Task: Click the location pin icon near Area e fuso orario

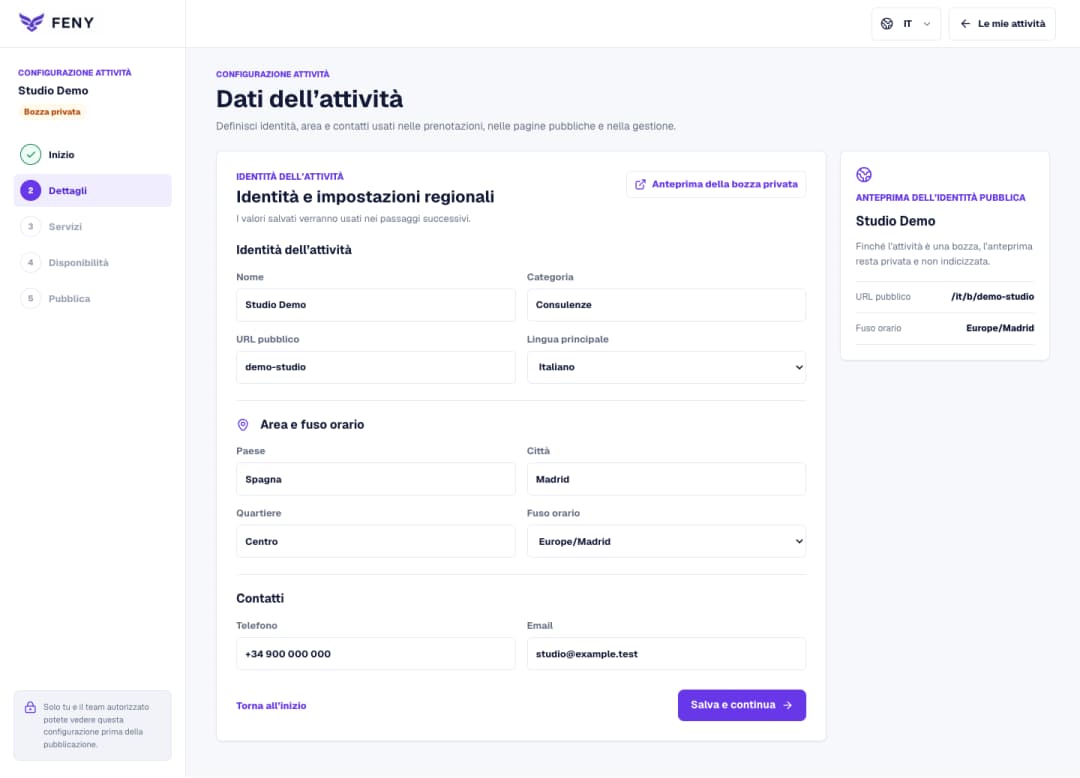Action: pos(243,425)
